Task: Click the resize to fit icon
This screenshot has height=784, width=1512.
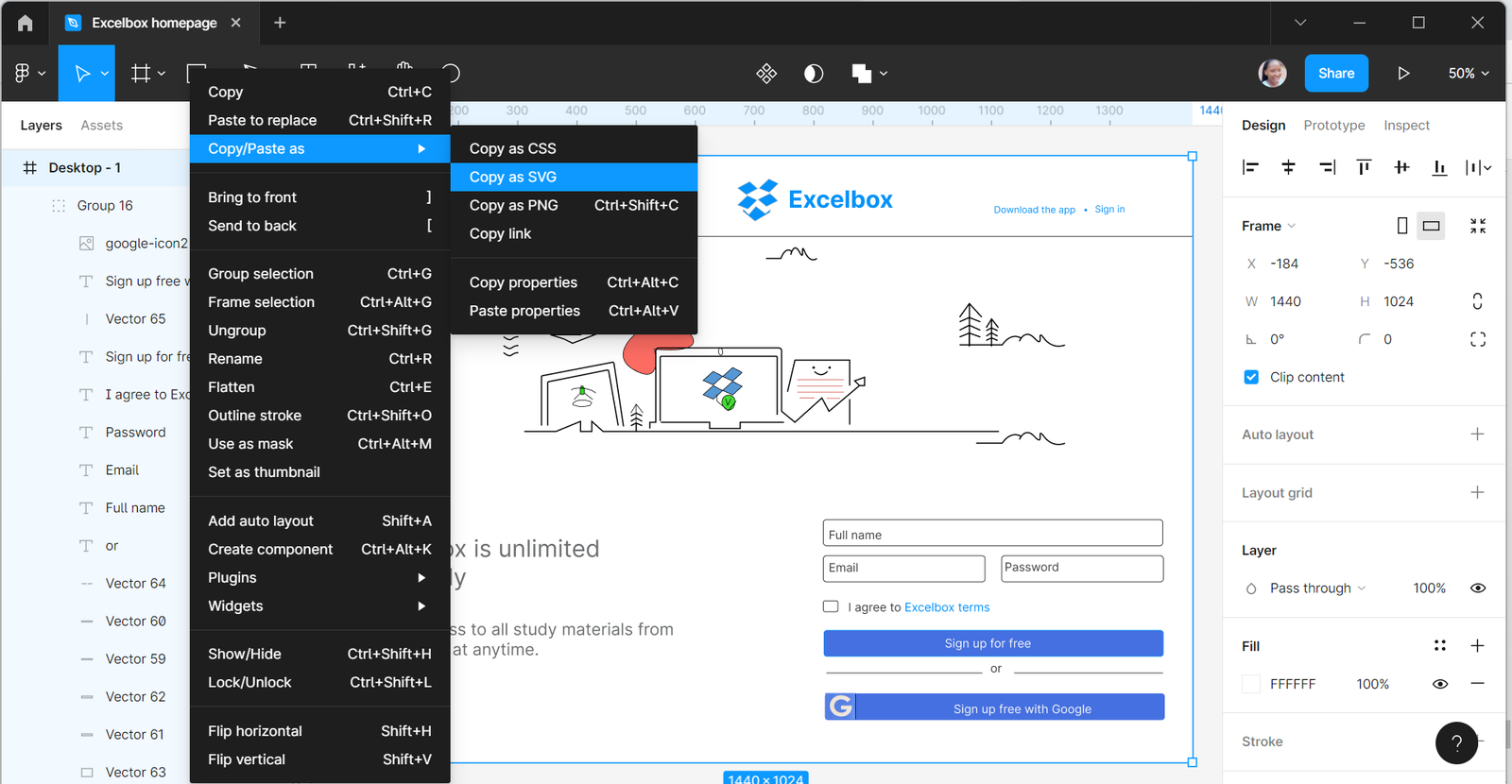Action: pyautogui.click(x=1478, y=226)
